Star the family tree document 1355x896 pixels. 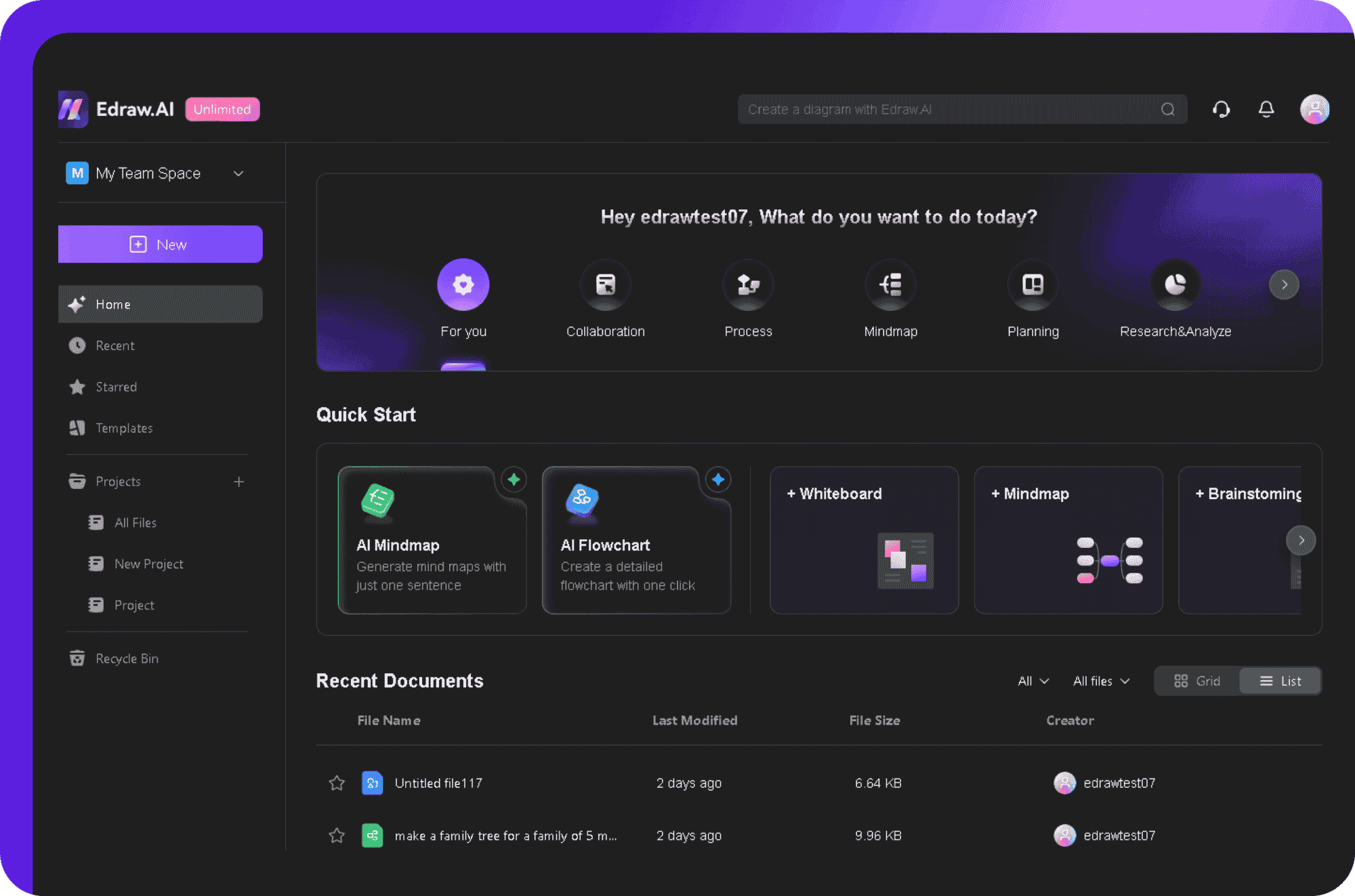[337, 836]
